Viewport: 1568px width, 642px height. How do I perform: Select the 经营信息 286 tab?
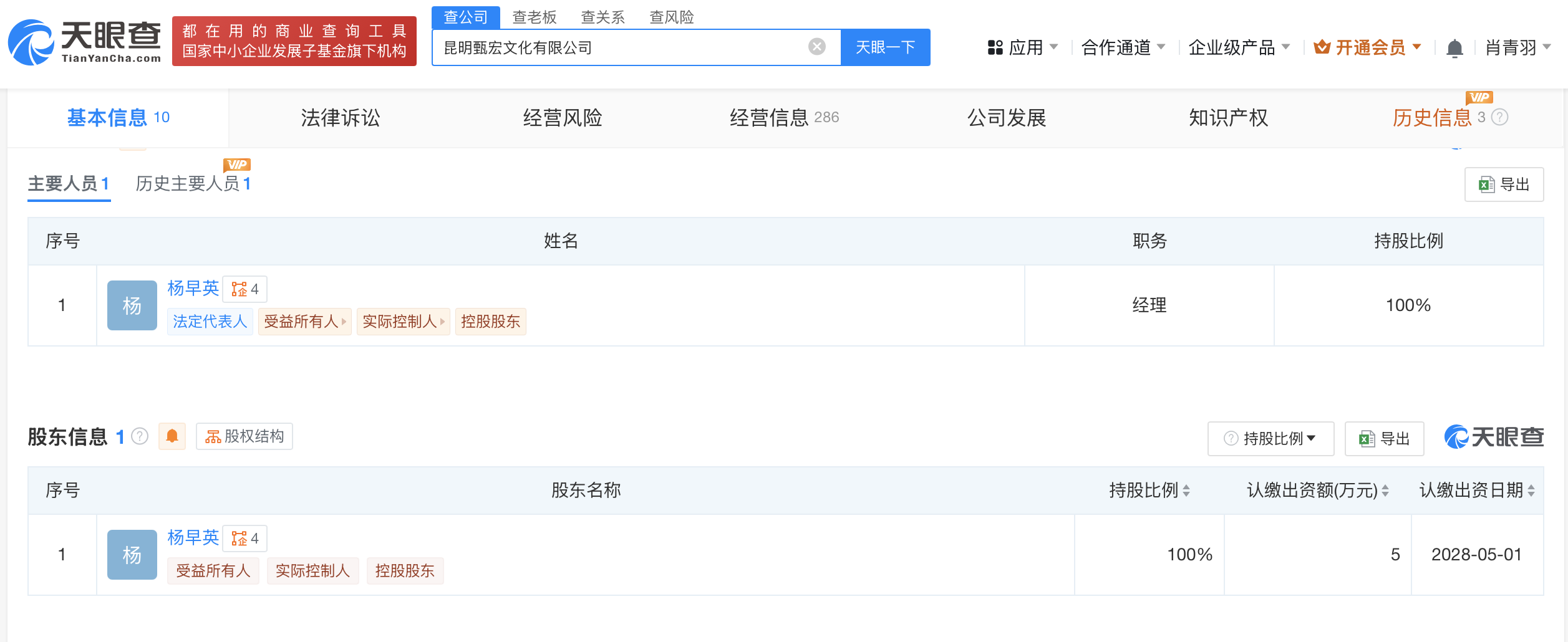pyautogui.click(x=785, y=118)
